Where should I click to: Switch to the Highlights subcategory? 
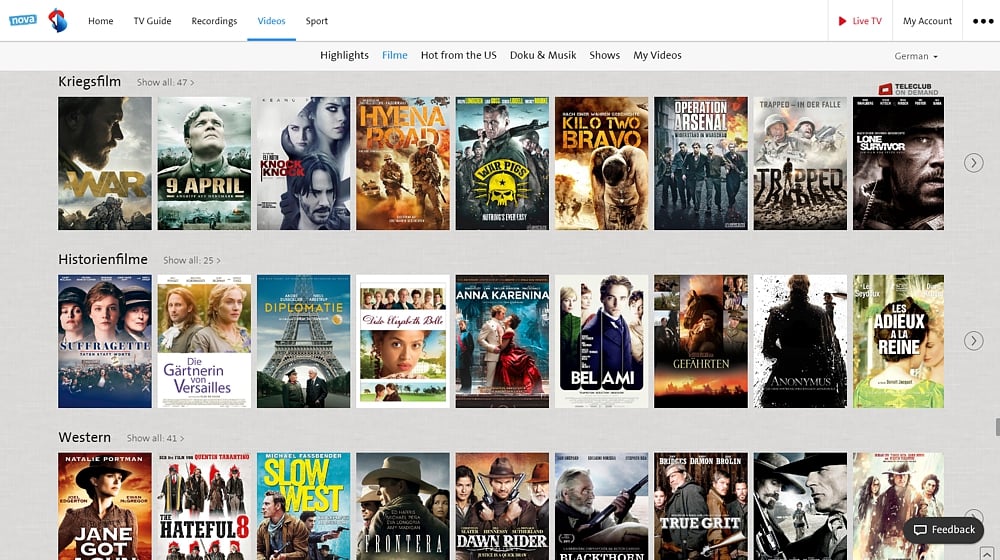(344, 55)
